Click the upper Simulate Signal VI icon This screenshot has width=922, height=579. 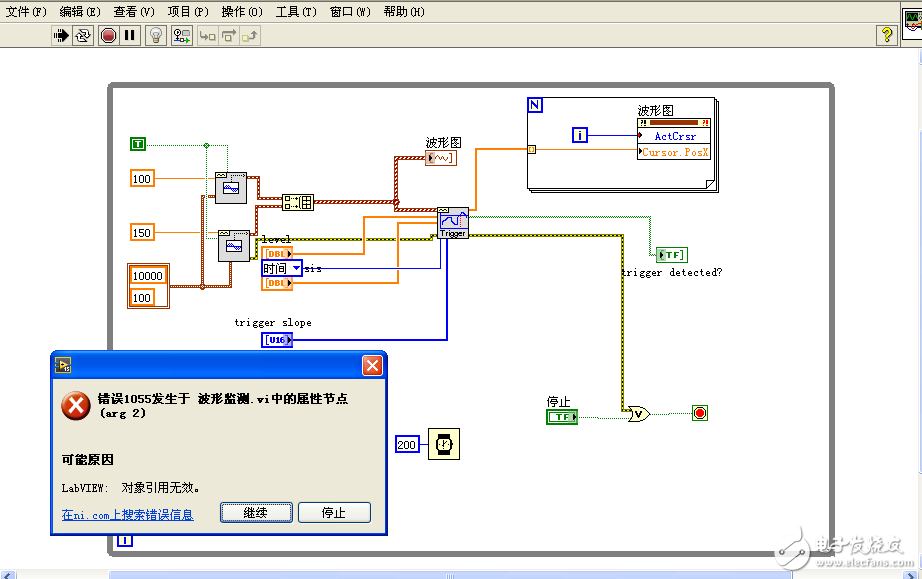pyautogui.click(x=230, y=188)
